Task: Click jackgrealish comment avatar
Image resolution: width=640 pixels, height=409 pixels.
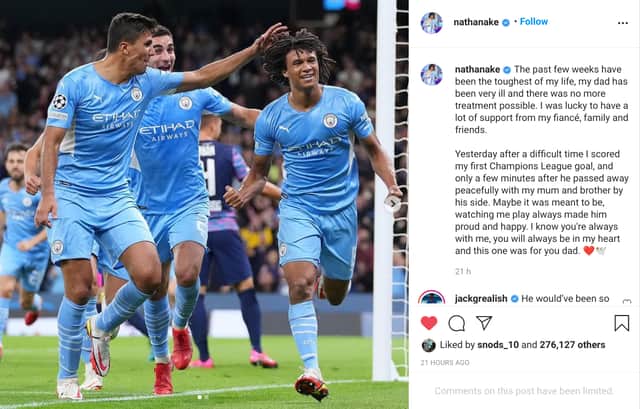Action: [431, 298]
